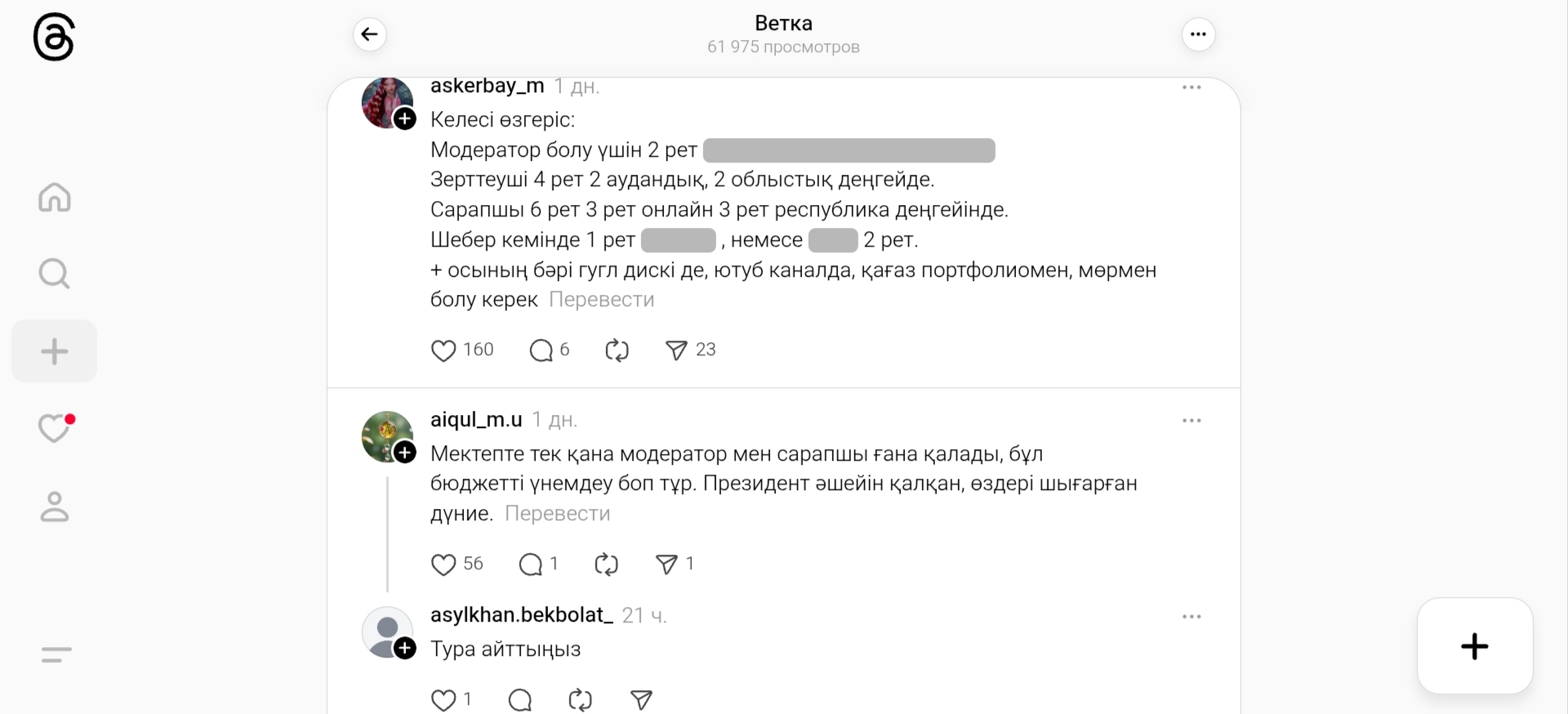Open replies on the aiqul_m.u comment
1568x714 pixels.
(531, 565)
